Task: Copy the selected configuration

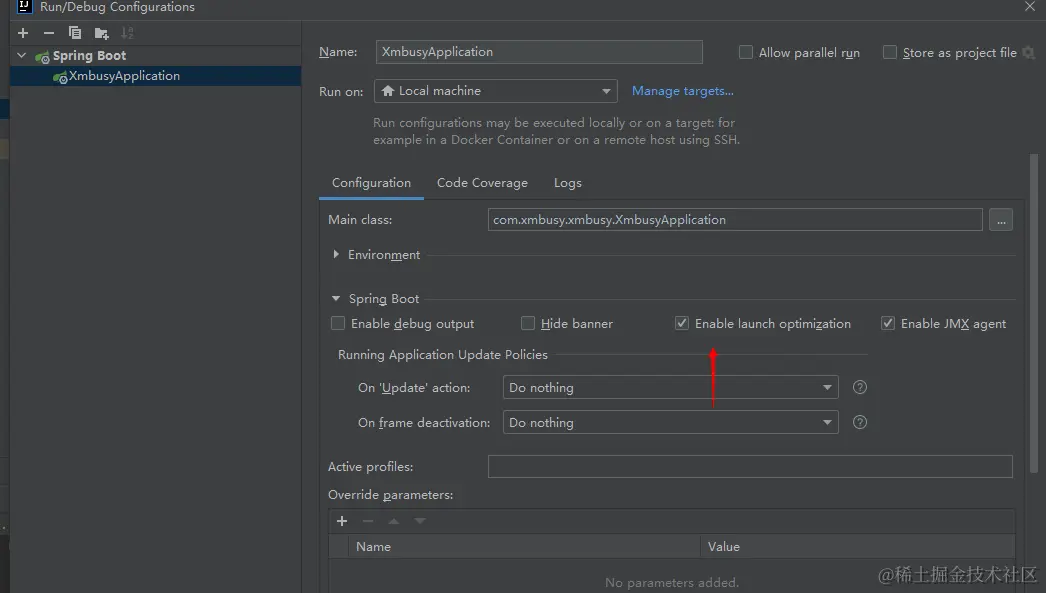Action: [75, 33]
